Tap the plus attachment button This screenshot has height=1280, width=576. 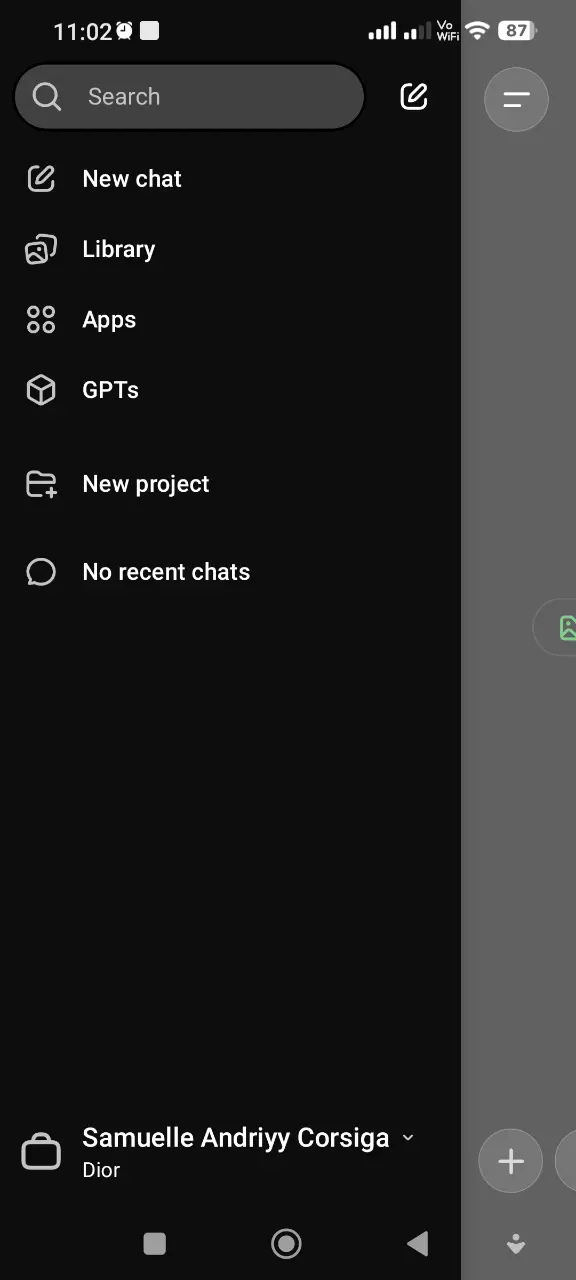click(x=511, y=1161)
